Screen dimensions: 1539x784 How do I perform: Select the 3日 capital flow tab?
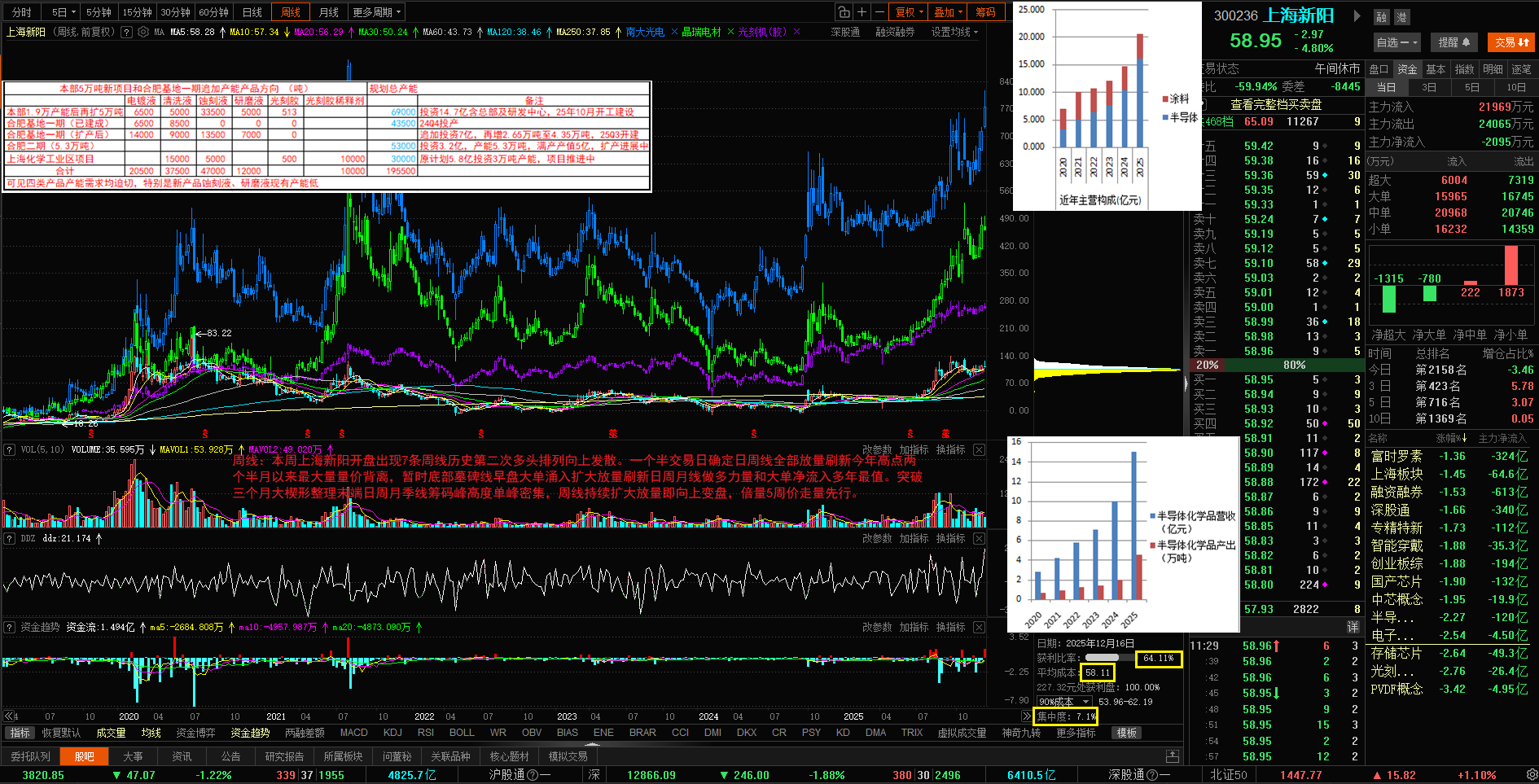[x=1429, y=87]
